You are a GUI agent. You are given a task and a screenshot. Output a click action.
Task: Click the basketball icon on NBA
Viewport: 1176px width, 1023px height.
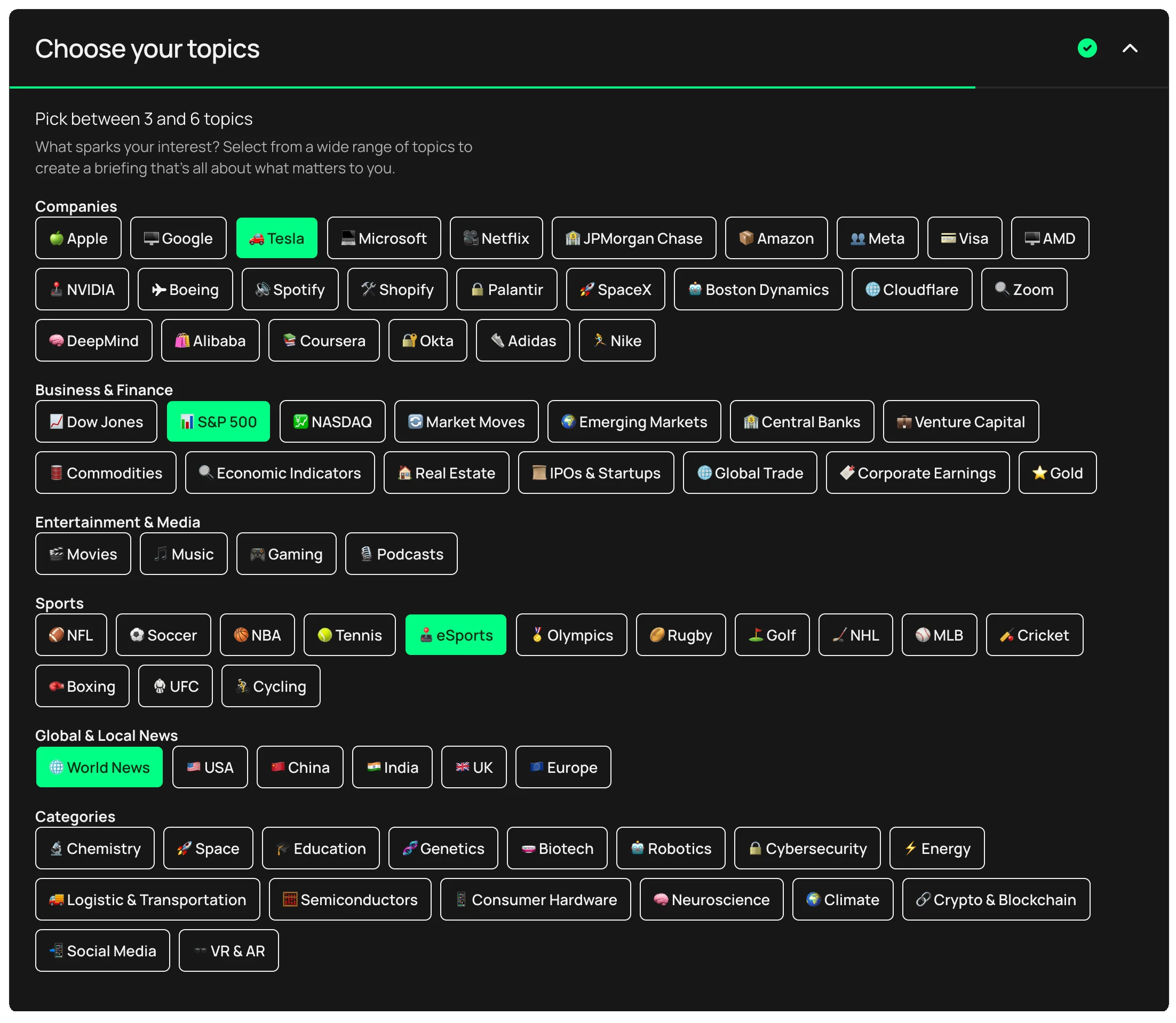click(x=241, y=635)
